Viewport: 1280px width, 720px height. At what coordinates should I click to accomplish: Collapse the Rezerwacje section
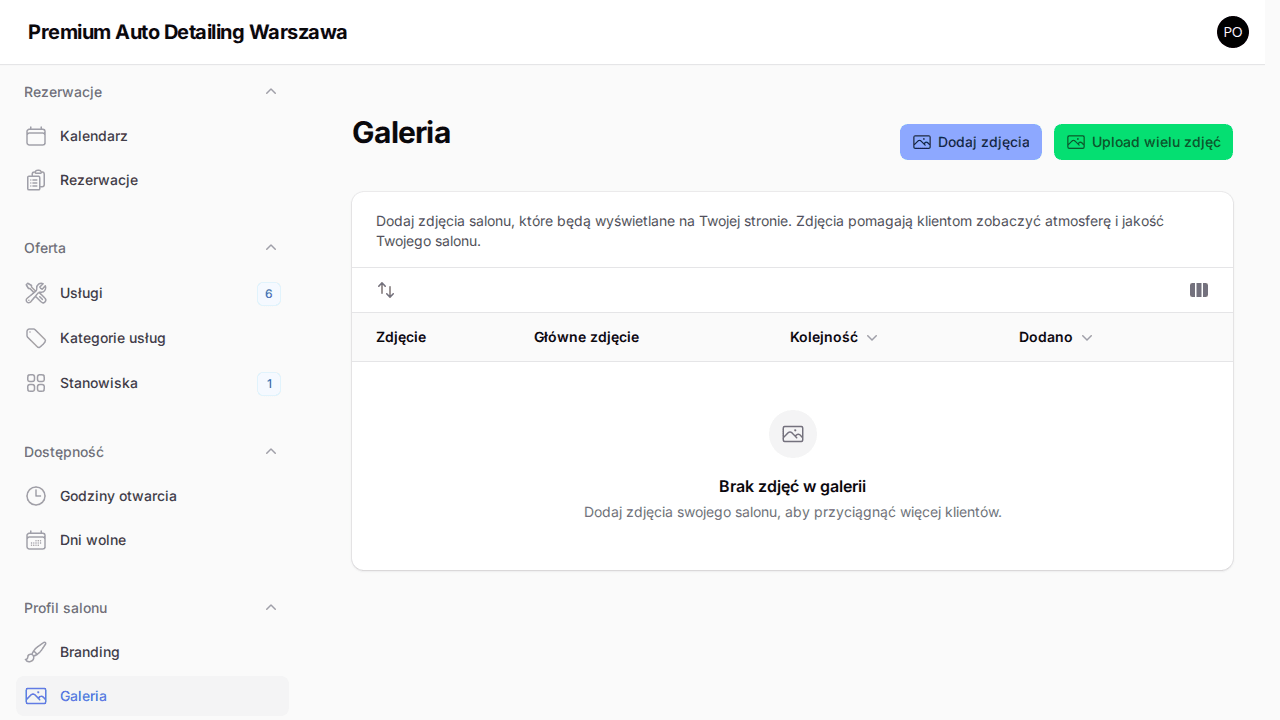(271, 91)
